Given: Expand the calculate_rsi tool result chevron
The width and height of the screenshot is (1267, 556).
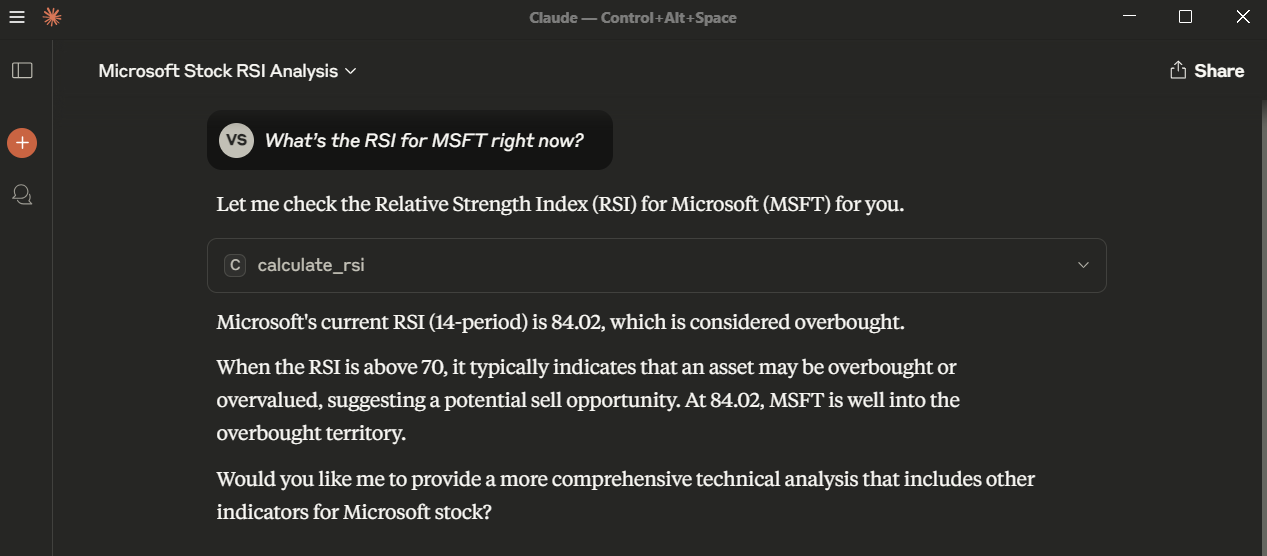Looking at the screenshot, I should 1083,265.
